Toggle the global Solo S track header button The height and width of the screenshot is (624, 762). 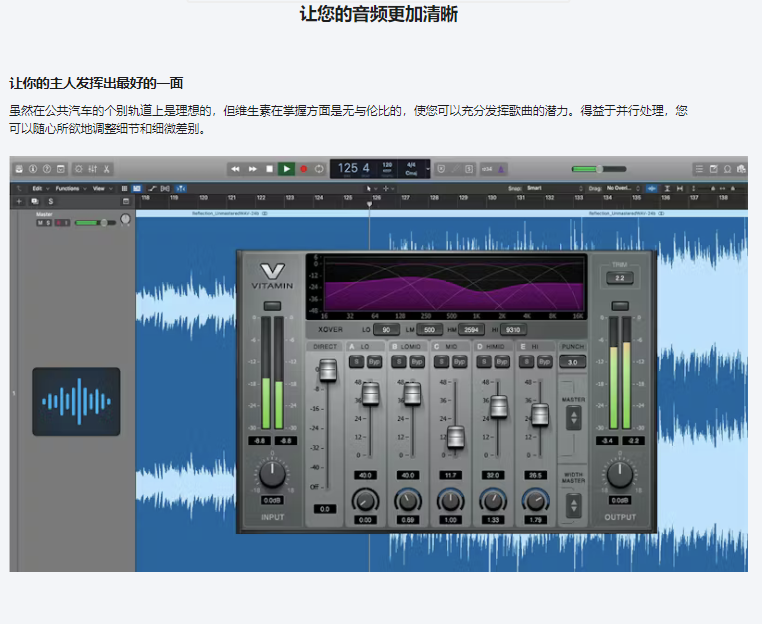(51, 201)
